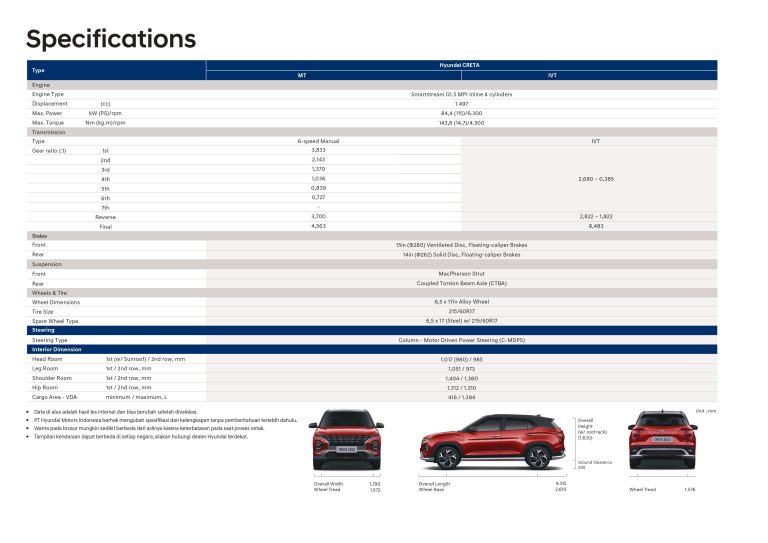768x543 pixels.
Task: Click the front view image of the red CRETA
Action: (x=346, y=440)
